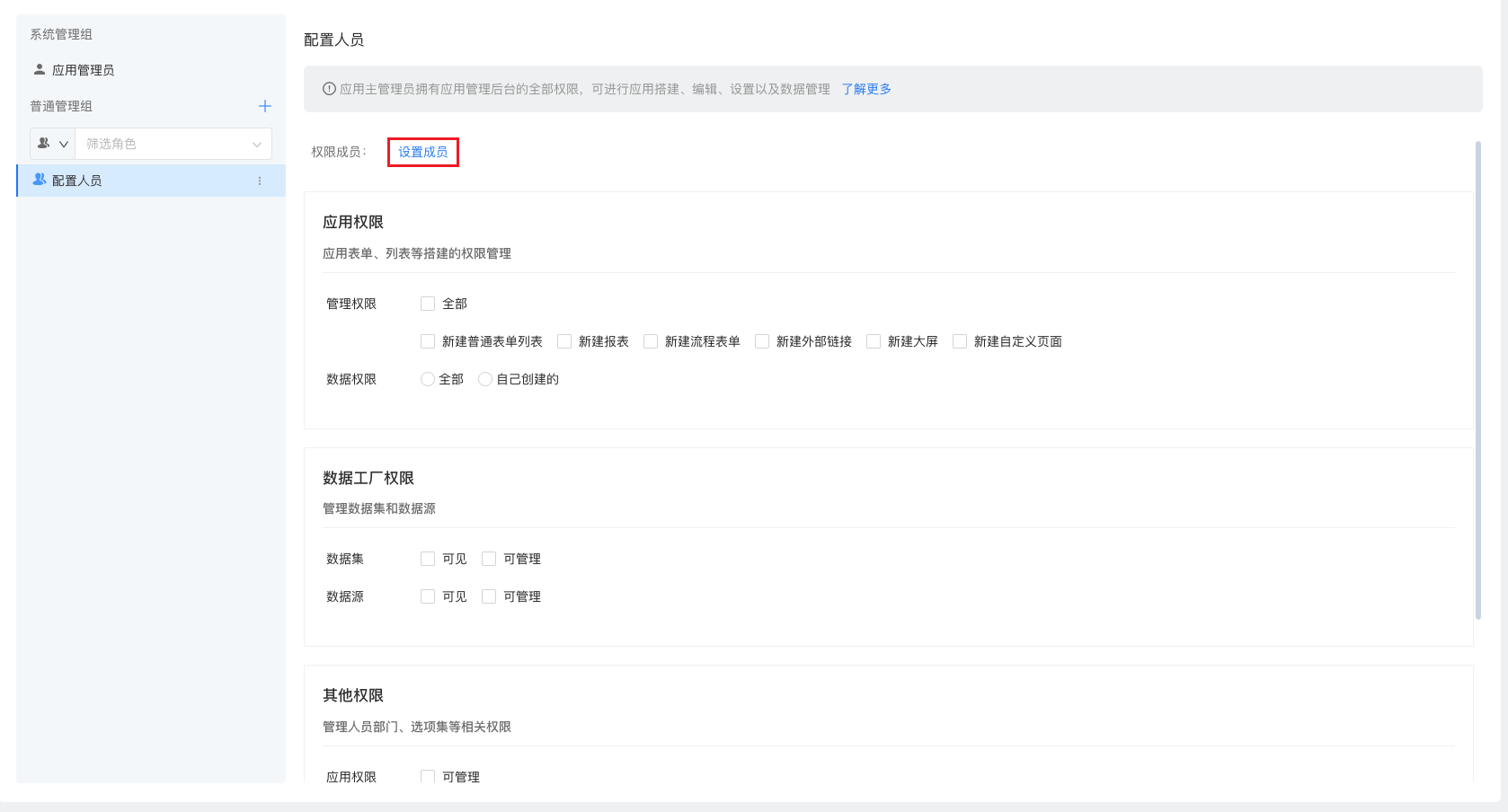Viewport: 1508px width, 812px height.
Task: Select the 自己创建的 data permission radio button
Action: (x=485, y=379)
